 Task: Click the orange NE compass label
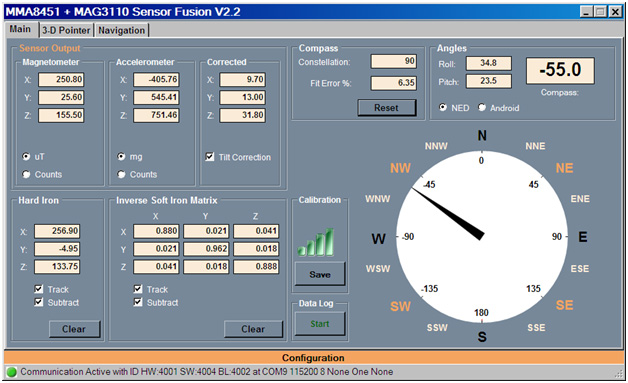564,168
